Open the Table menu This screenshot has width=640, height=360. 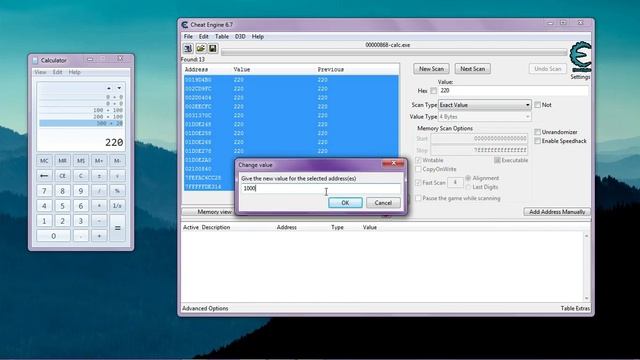click(222, 36)
